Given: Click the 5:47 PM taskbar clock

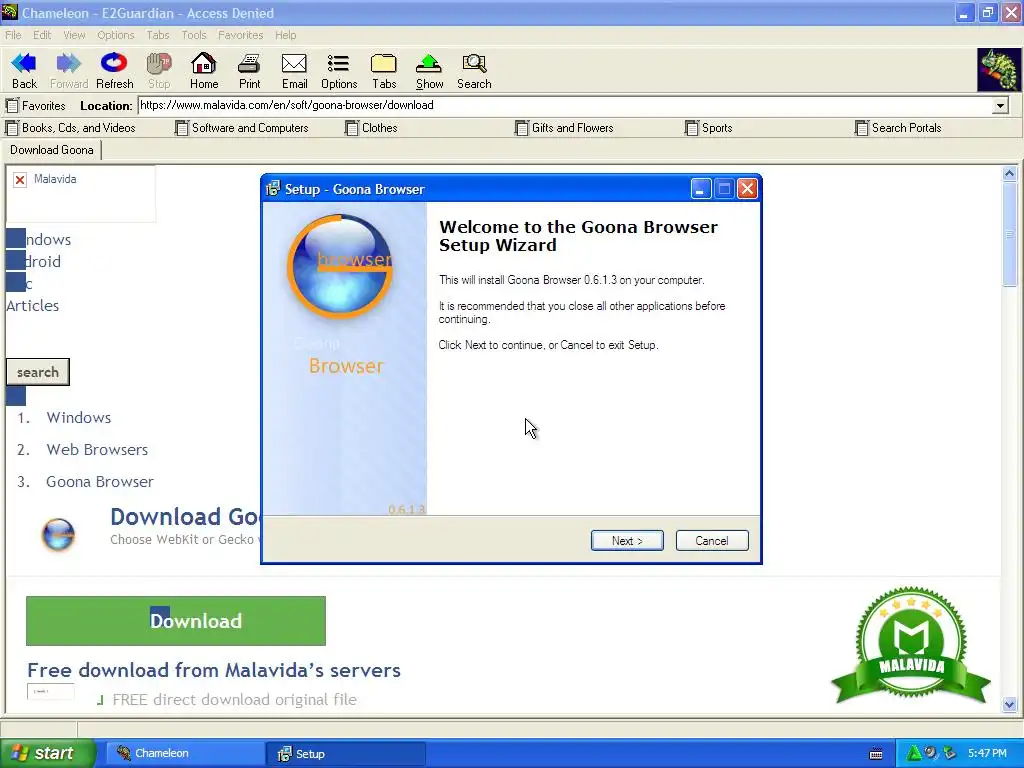Looking at the screenshot, I should (987, 754).
